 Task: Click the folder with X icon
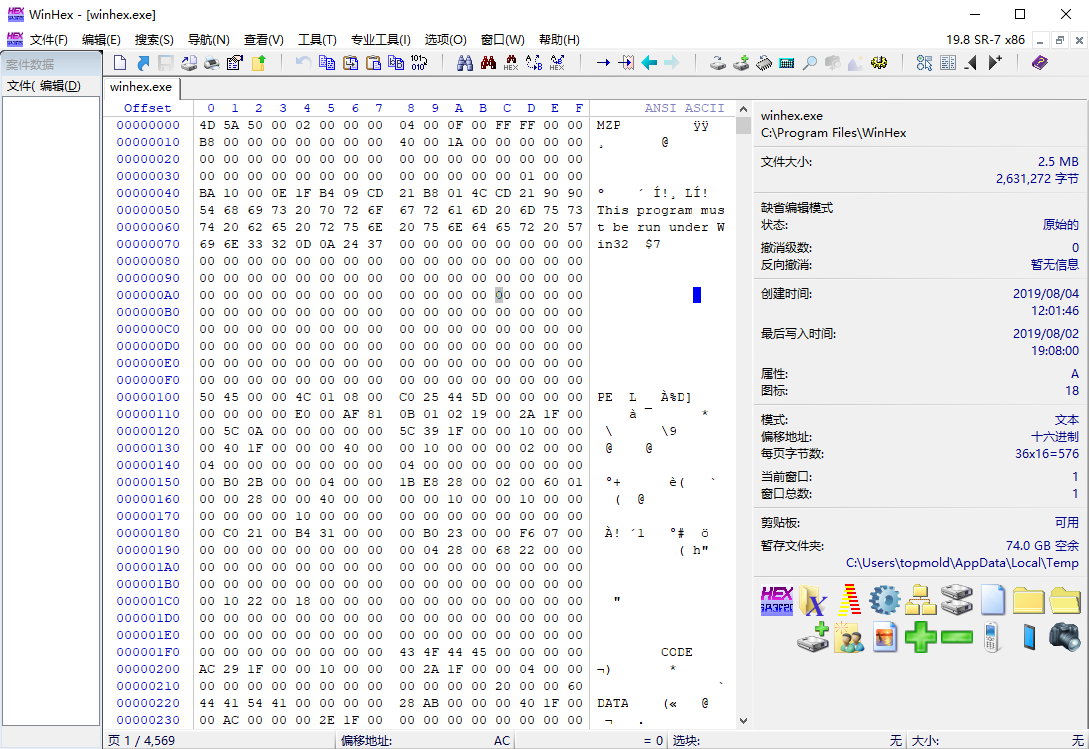pyautogui.click(x=813, y=600)
